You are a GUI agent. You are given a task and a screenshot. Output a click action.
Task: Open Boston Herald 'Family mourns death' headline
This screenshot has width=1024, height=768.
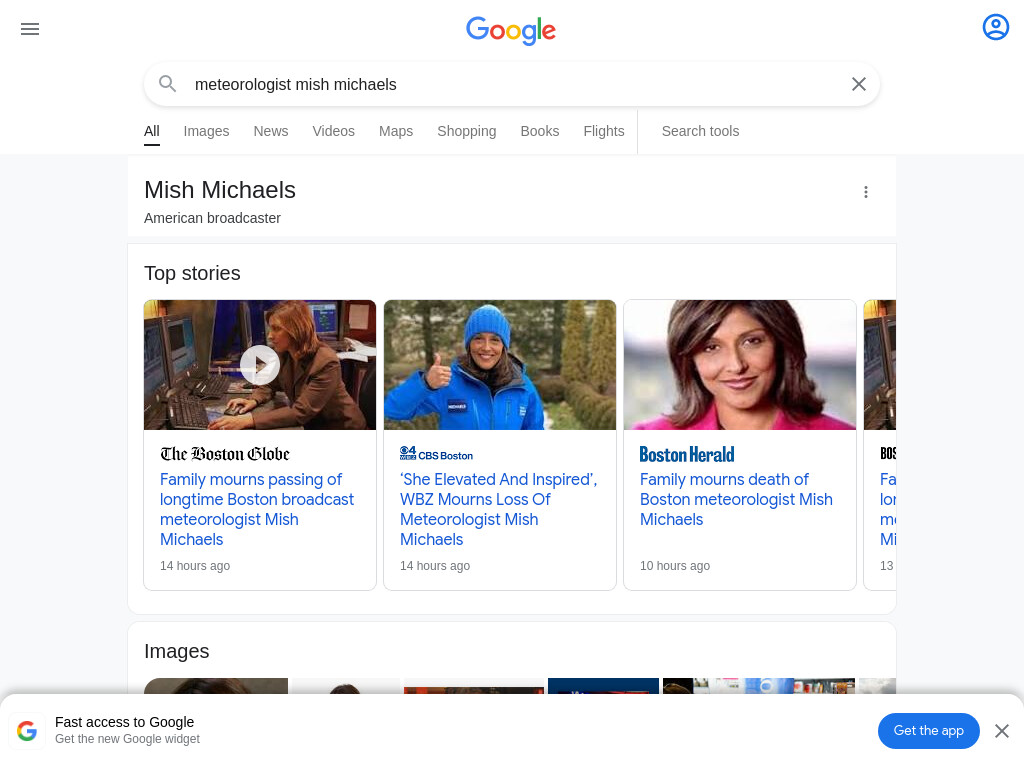click(x=736, y=500)
